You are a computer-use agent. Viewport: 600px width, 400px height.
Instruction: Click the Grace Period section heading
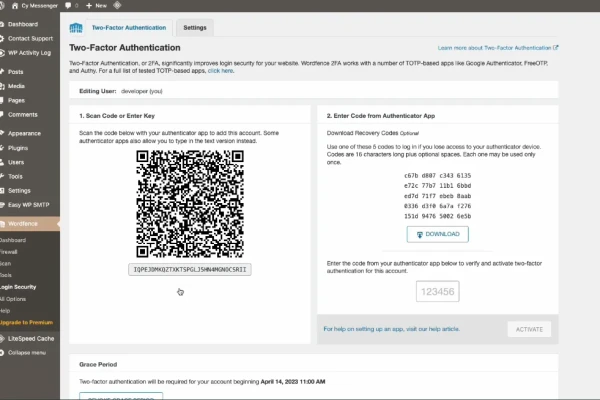click(98, 364)
